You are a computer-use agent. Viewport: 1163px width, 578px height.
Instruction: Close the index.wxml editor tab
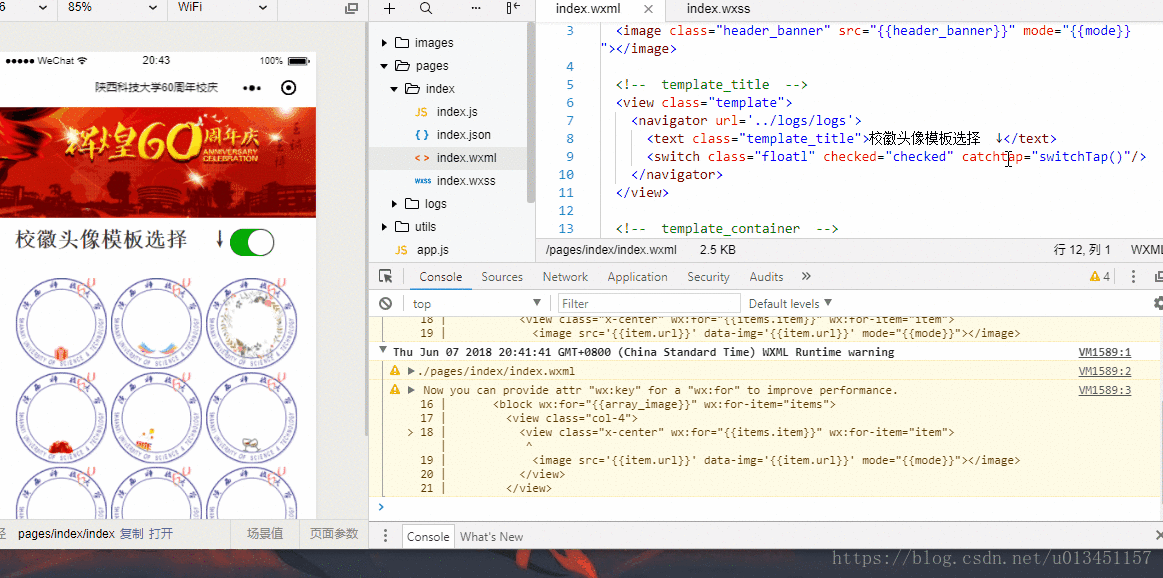(648, 9)
